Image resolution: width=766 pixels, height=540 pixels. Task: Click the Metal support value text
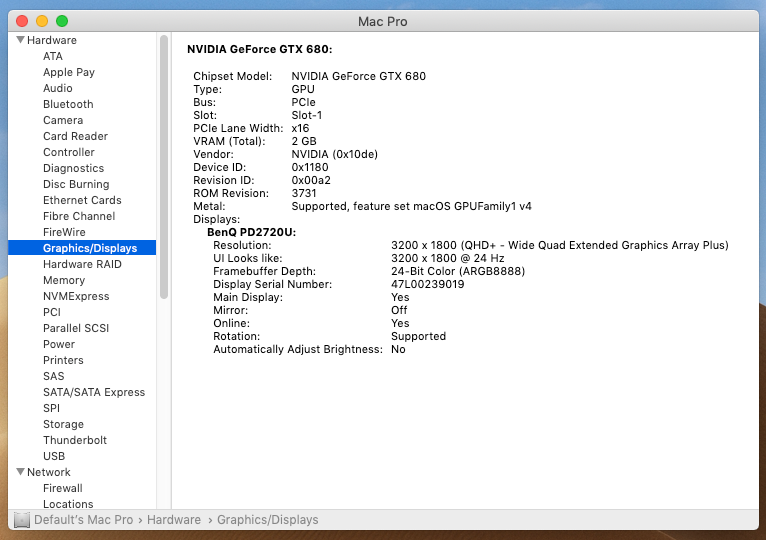(411, 206)
